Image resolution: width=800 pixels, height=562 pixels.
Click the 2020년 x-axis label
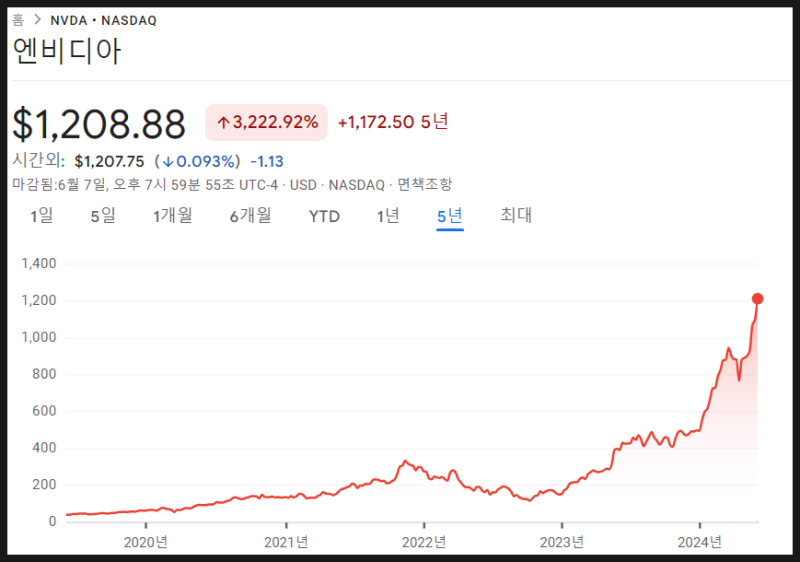(x=145, y=542)
